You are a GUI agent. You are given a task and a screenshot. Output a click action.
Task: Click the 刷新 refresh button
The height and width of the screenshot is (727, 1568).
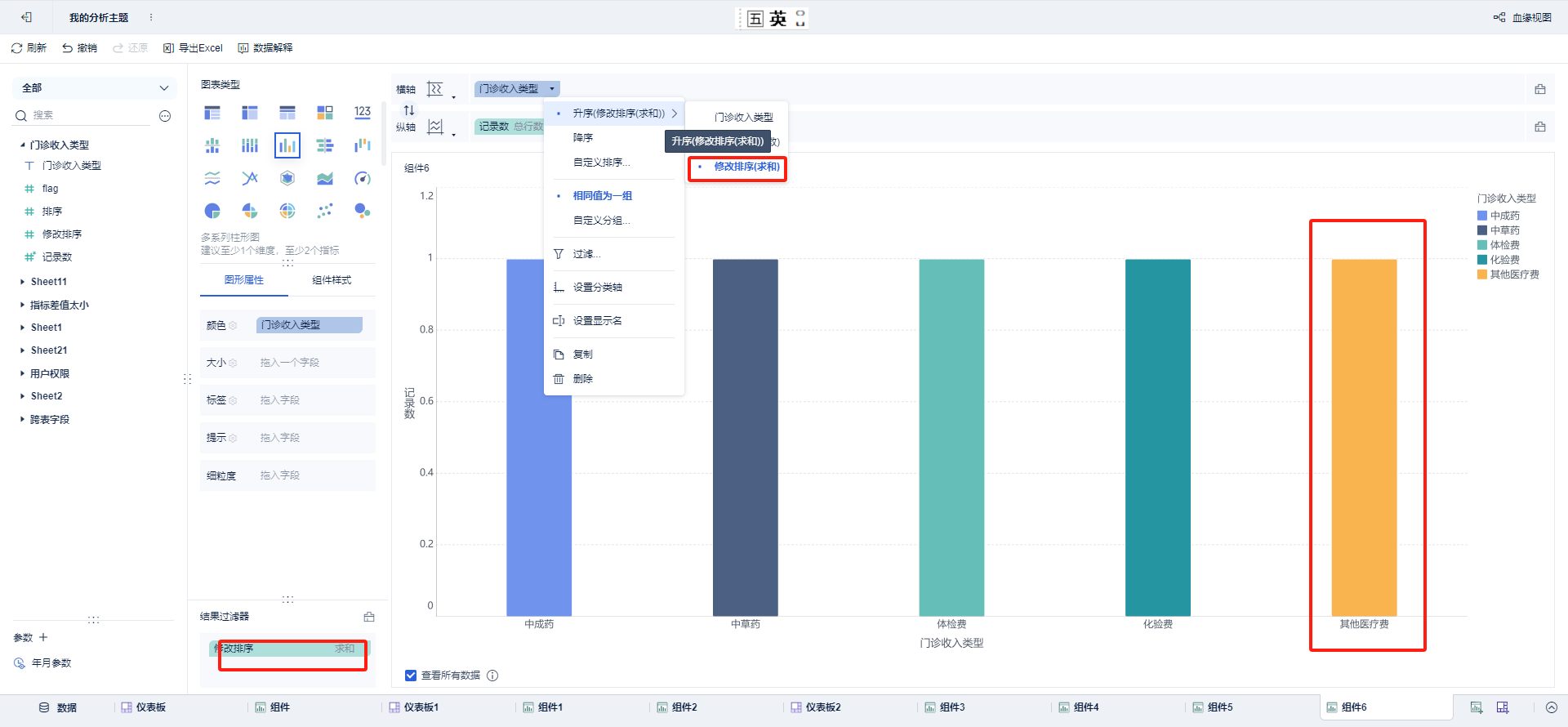pyautogui.click(x=29, y=48)
